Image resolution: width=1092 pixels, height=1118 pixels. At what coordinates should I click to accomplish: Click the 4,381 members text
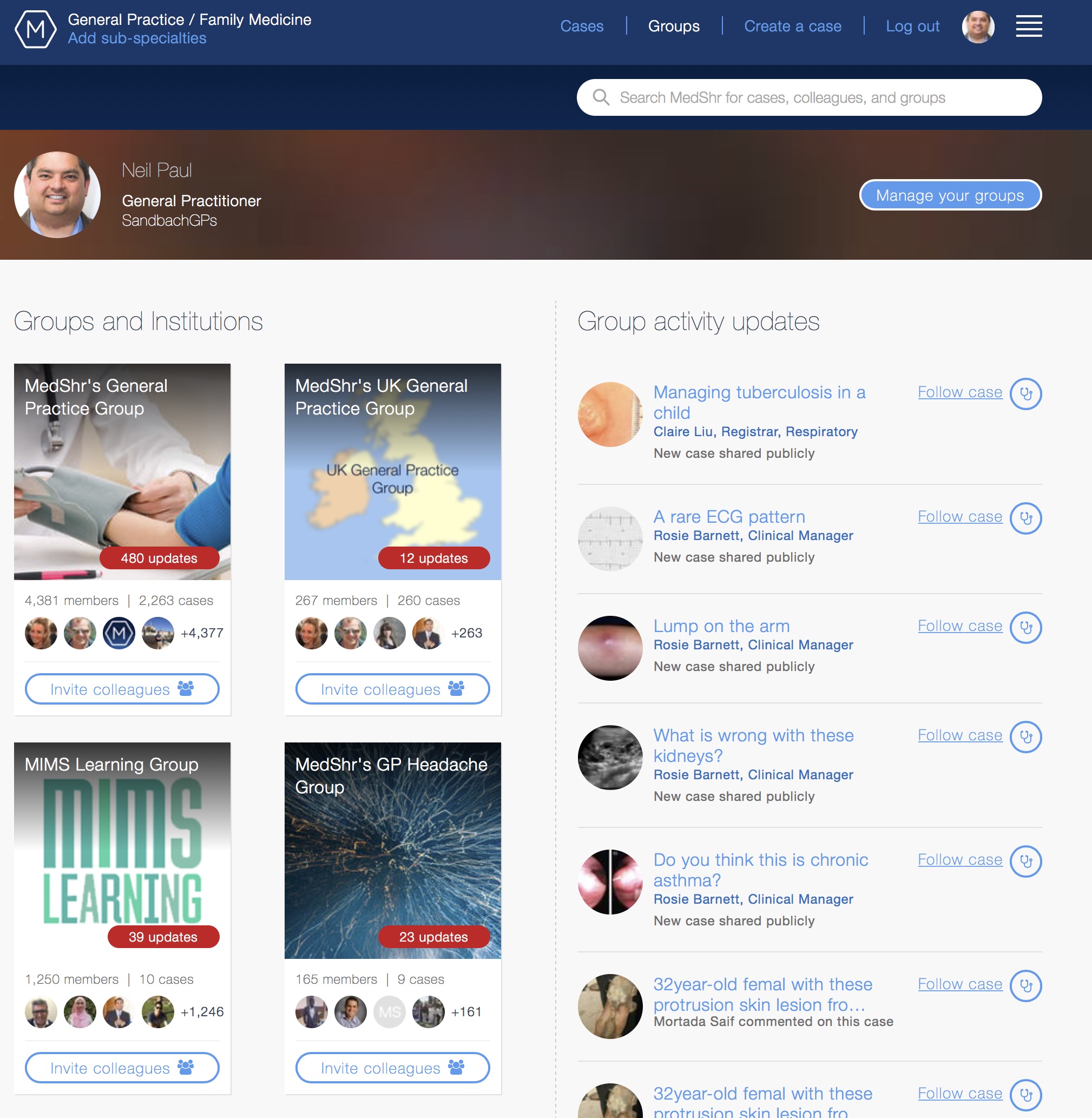pyautogui.click(x=71, y=601)
